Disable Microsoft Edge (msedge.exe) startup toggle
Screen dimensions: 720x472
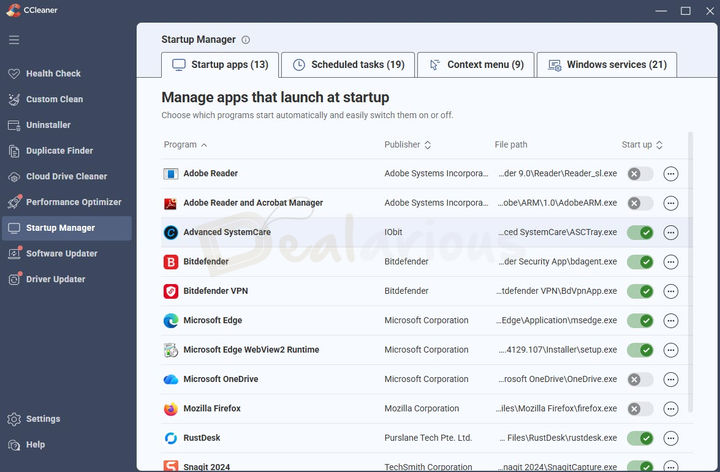tap(640, 321)
